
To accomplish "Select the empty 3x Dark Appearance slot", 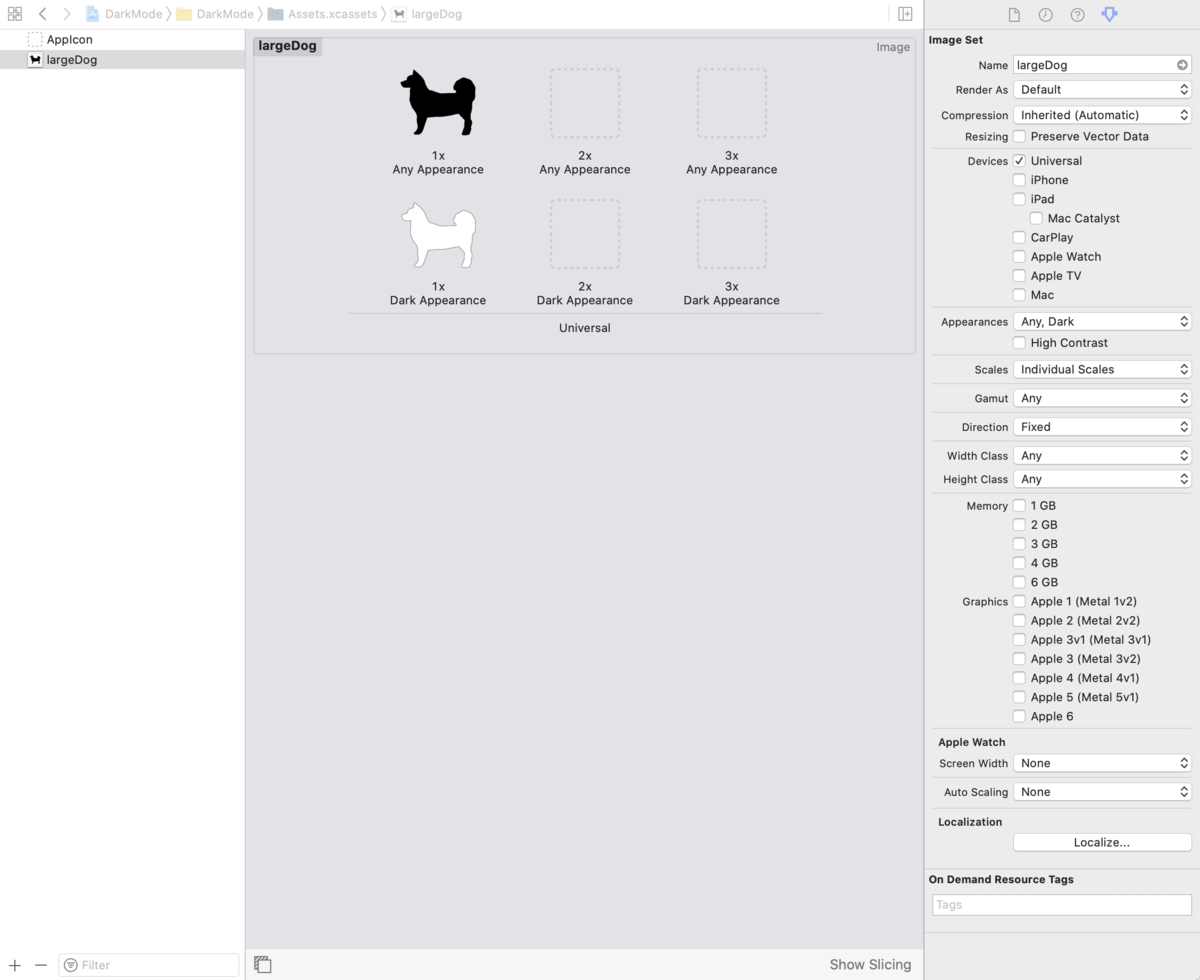I will tap(732, 234).
